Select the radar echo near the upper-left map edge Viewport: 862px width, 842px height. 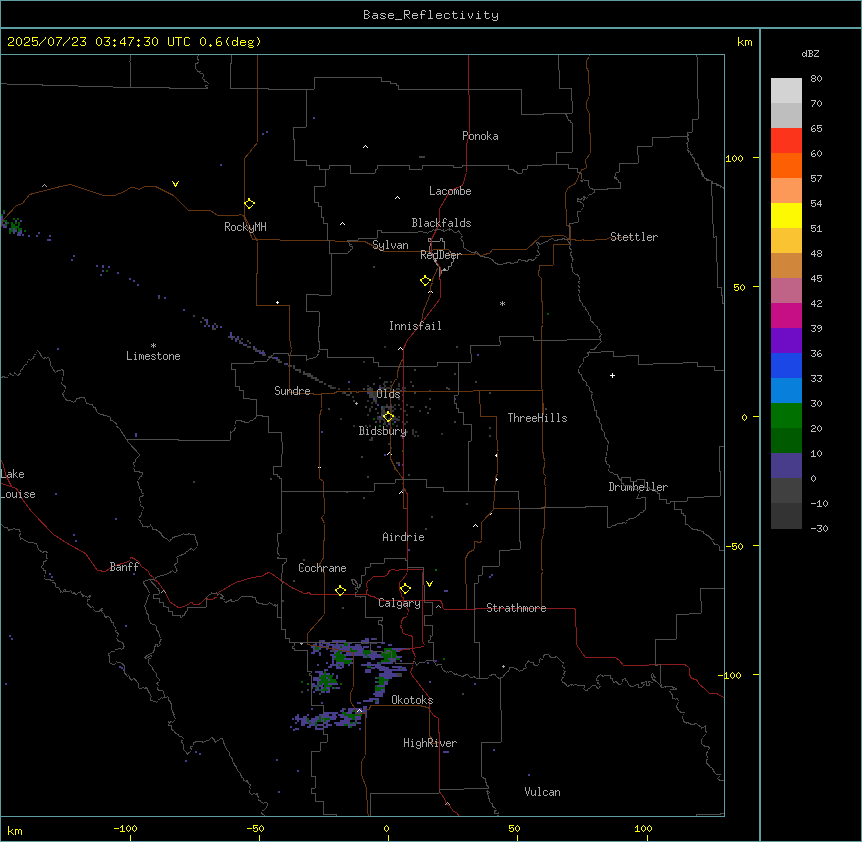click(x=13, y=225)
